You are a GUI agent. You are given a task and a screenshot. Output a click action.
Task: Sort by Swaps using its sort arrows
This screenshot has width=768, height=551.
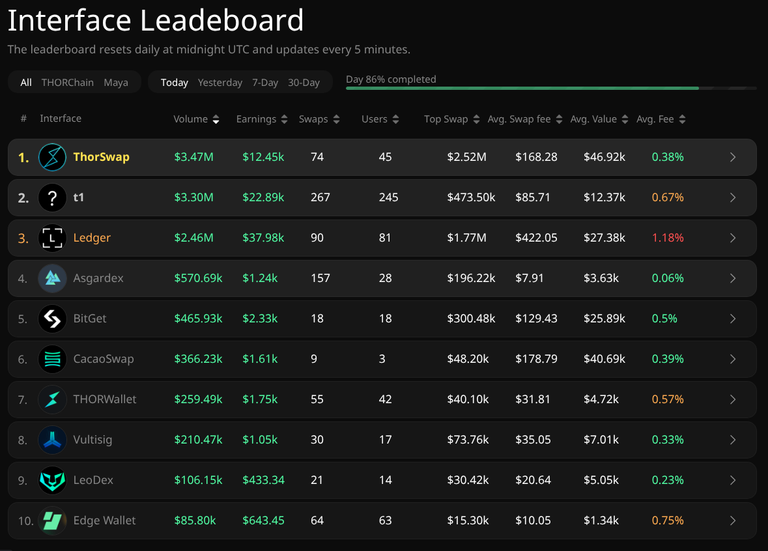[x=336, y=120]
